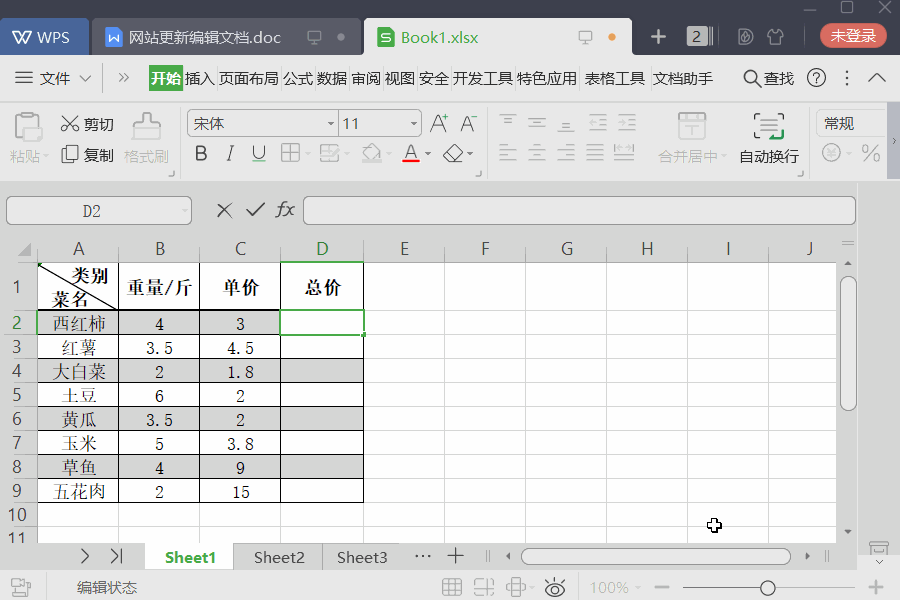Click the currency format icon
This screenshot has width=900, height=600.
pyautogui.click(x=831, y=153)
